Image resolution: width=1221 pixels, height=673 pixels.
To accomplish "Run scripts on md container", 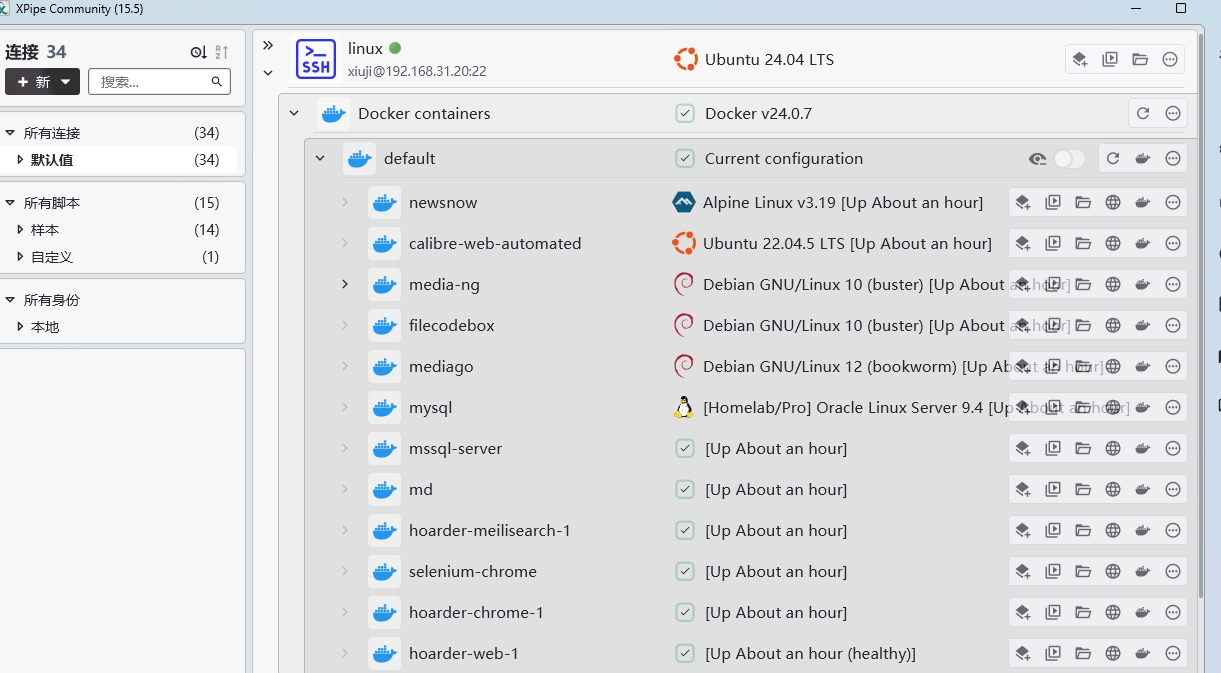I will click(1053, 489).
